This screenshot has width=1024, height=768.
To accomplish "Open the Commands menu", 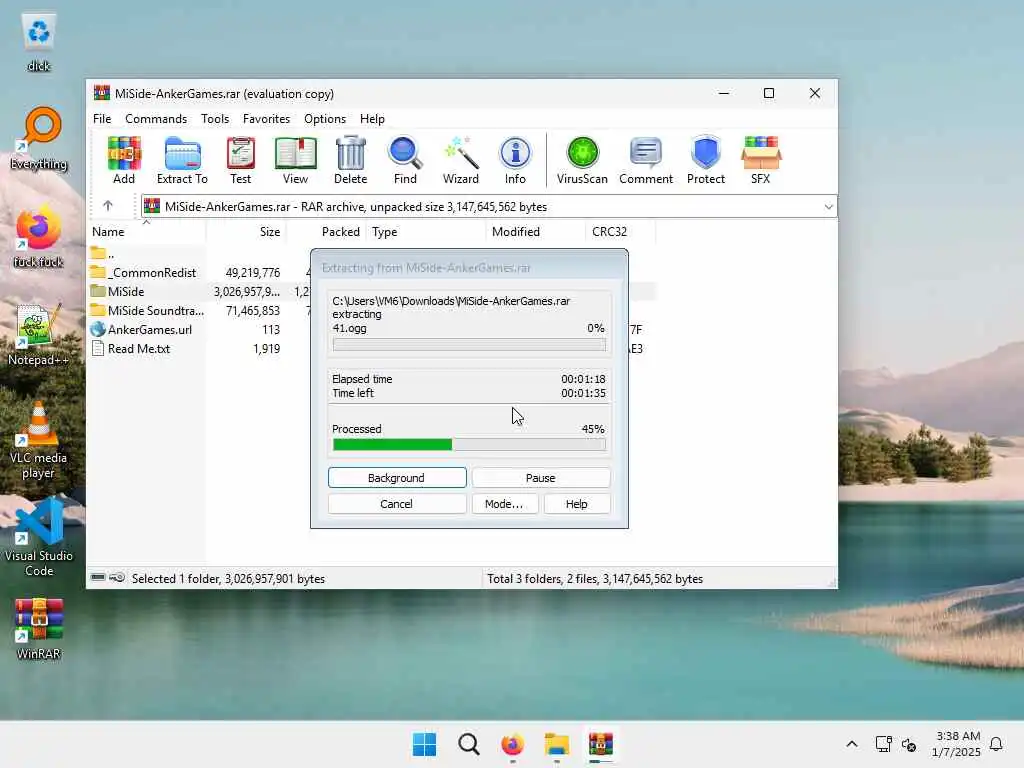I will pyautogui.click(x=156, y=119).
